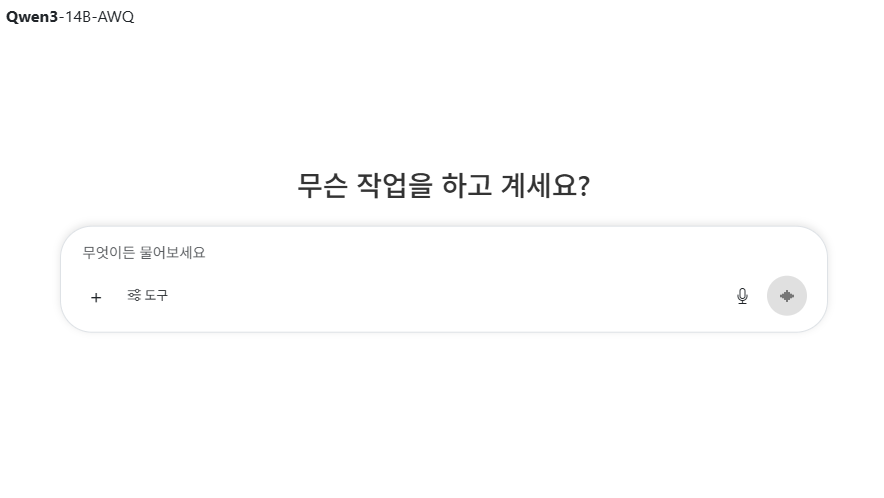Click empty space inside the message box

point(450,296)
